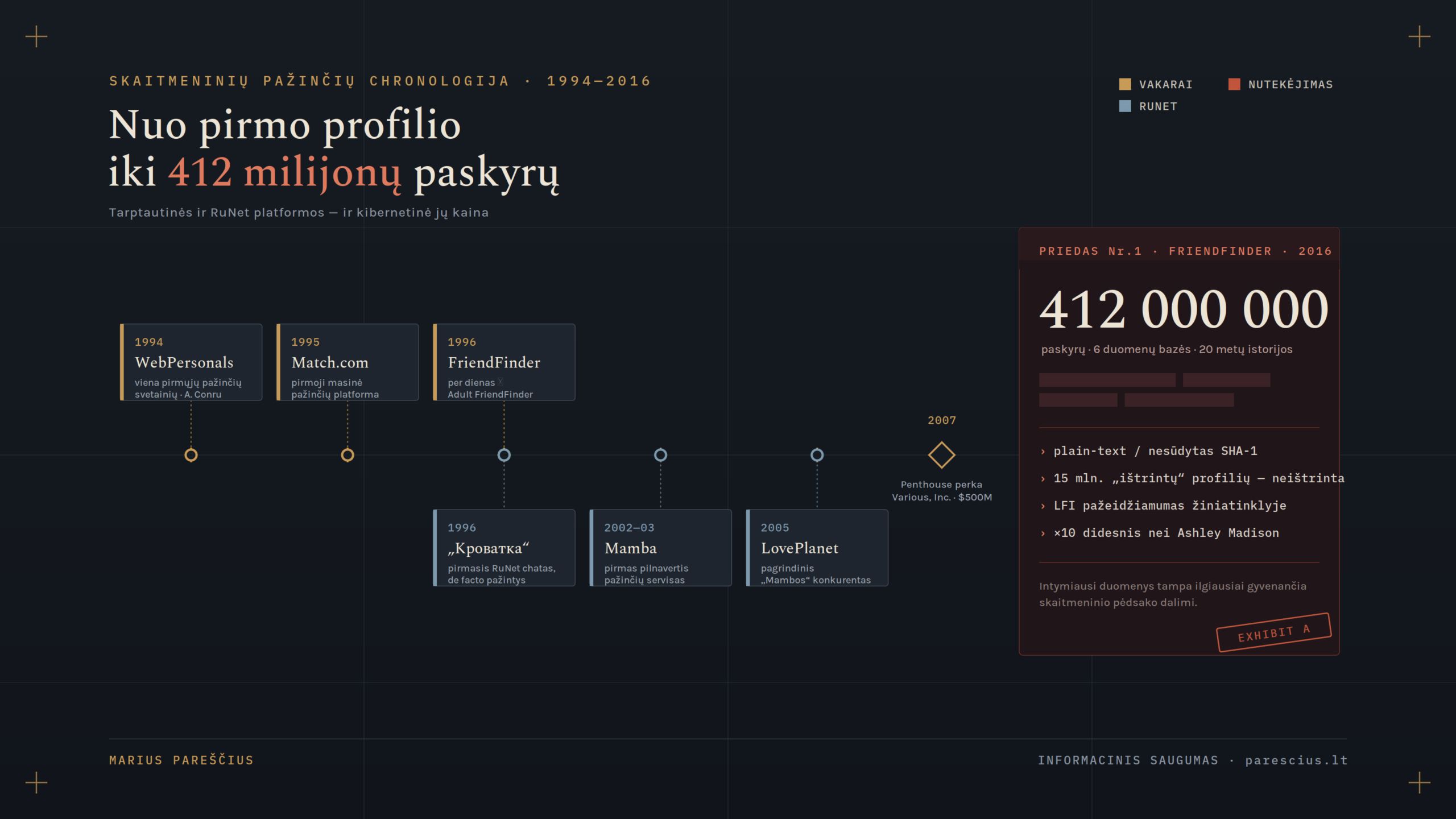
Task: Click the 412 000 000 figure
Action: 1184,309
